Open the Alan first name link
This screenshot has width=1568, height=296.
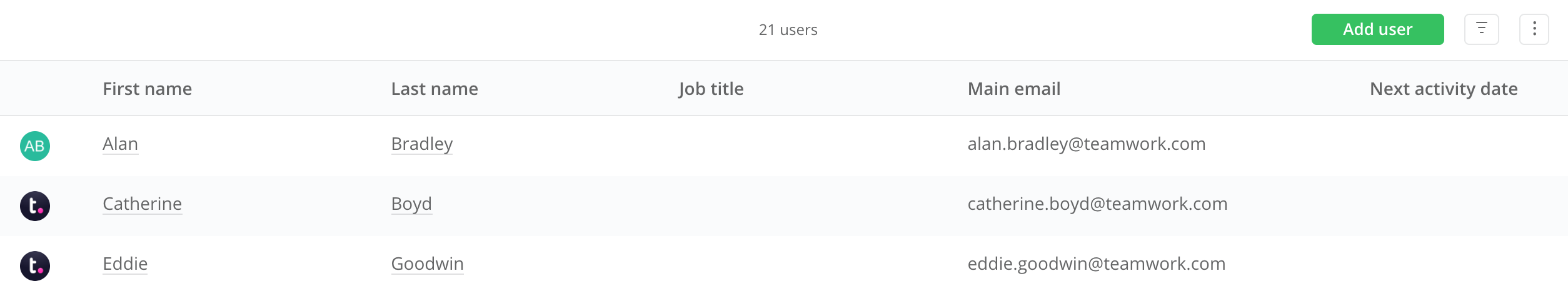pyautogui.click(x=120, y=144)
